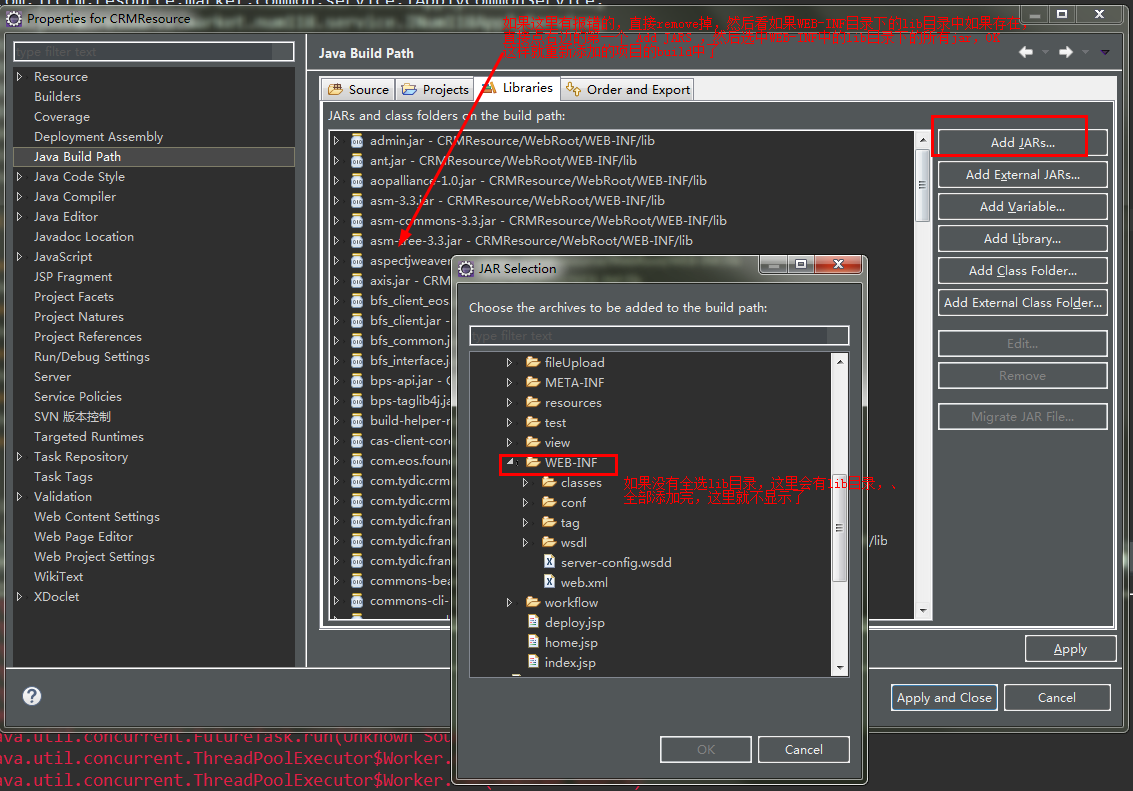Click the aopalliance-1.0.jar archive icon
This screenshot has width=1133, height=791.
coord(357,181)
